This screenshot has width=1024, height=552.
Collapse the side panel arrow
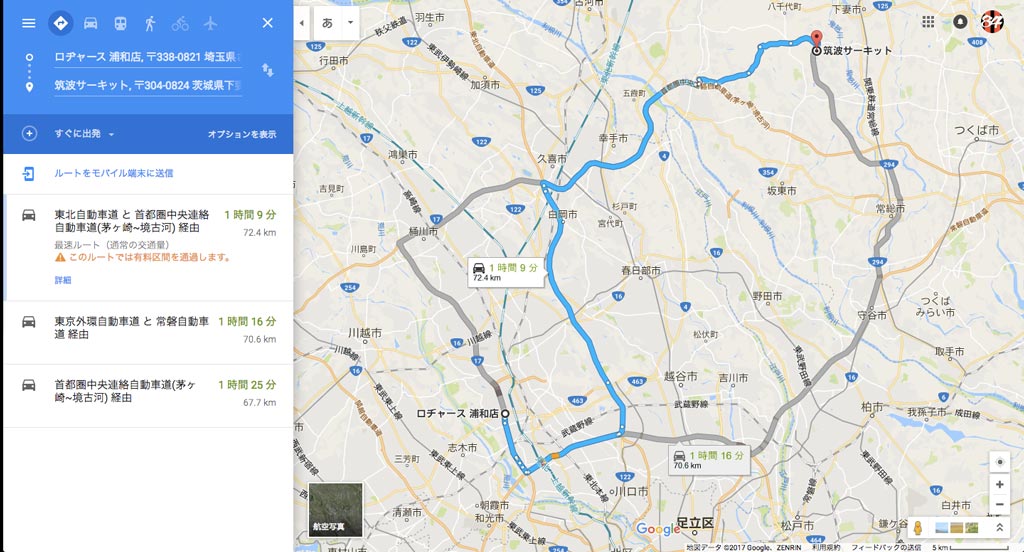(x=301, y=23)
